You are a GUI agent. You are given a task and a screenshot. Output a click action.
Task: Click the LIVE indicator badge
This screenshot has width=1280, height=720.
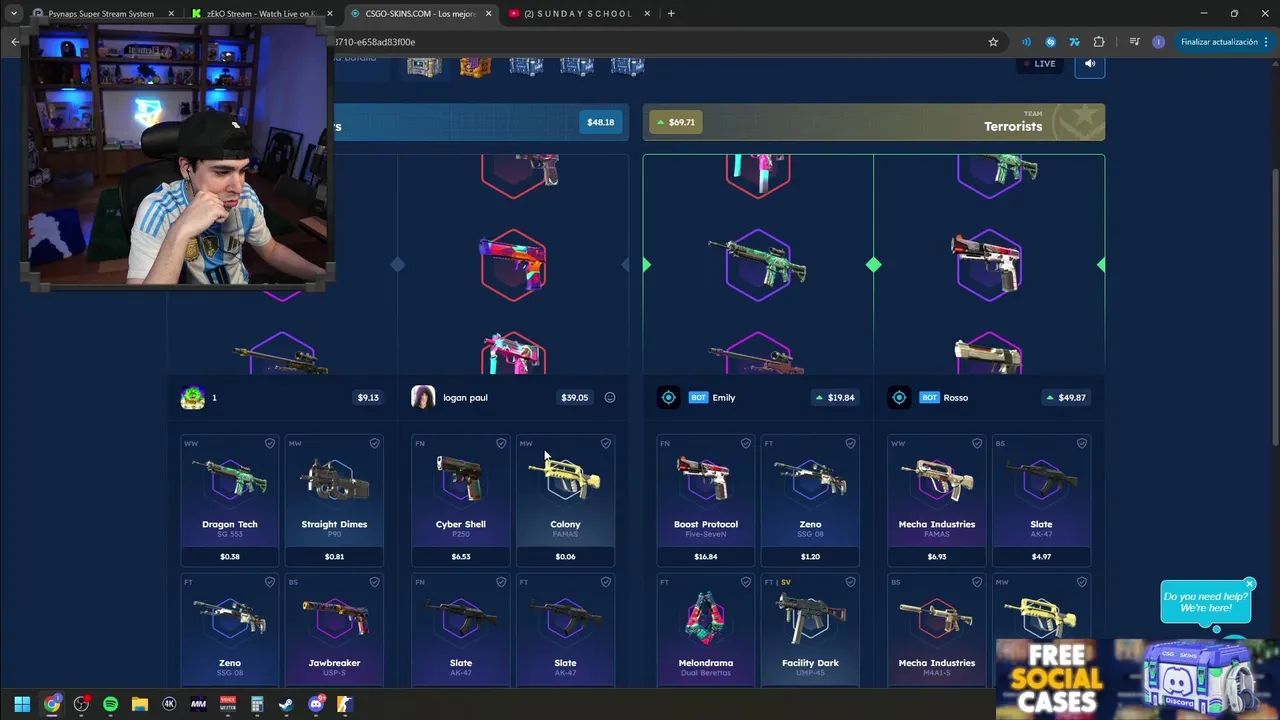pos(1039,63)
